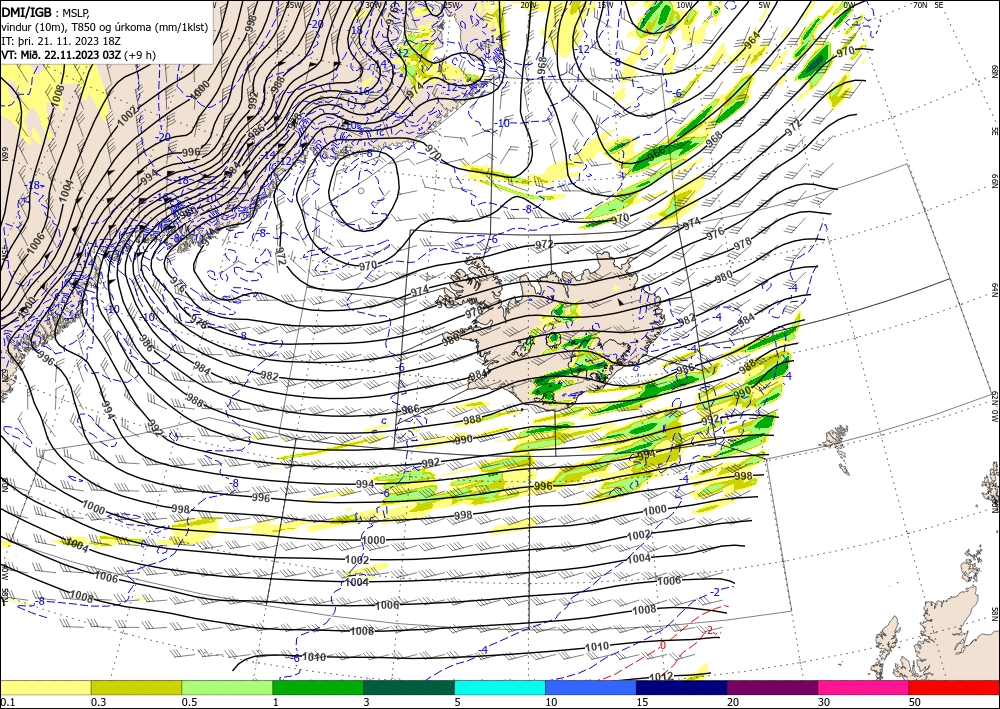The width and height of the screenshot is (1000, 709).
Task: Click the red 50+ legend swatch
Action: point(954,687)
